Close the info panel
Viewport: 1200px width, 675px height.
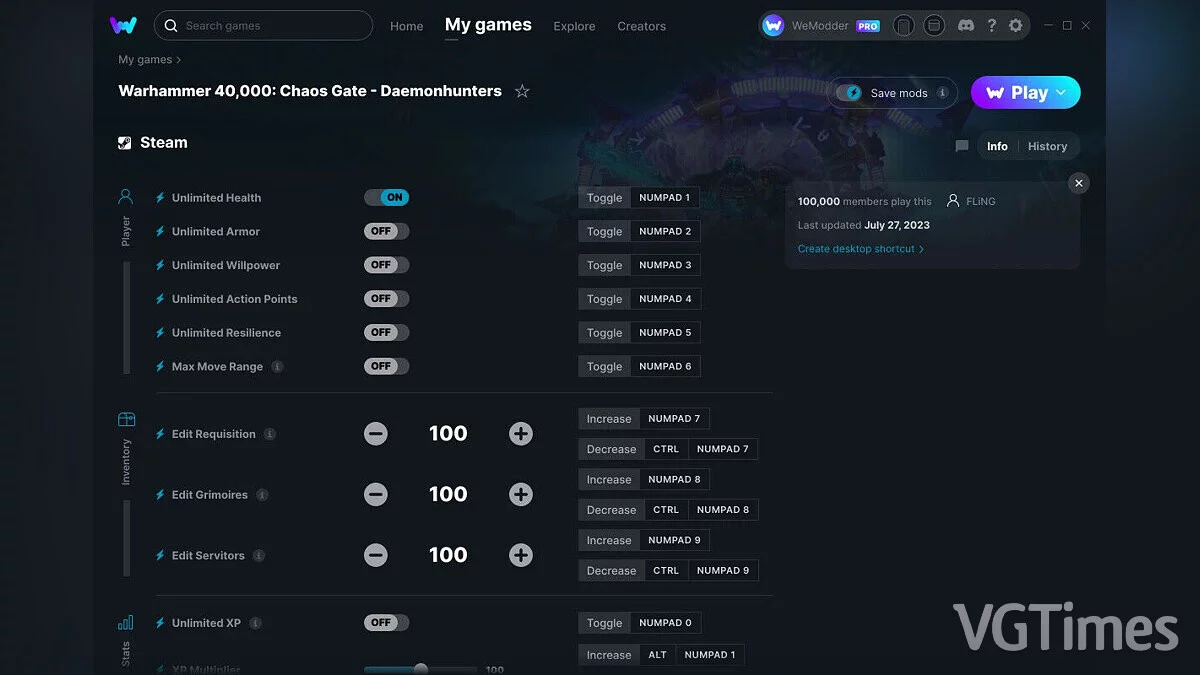1078,183
